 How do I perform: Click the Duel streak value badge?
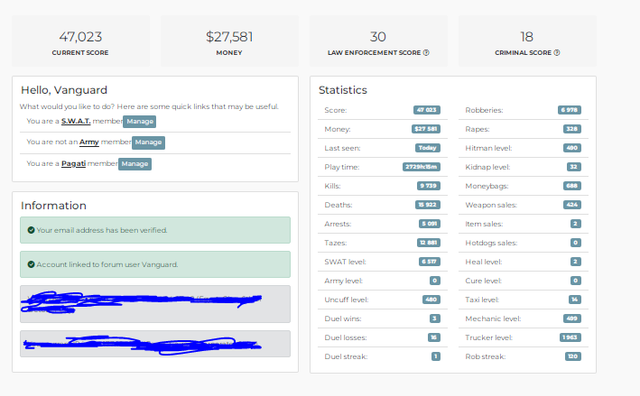pos(436,356)
